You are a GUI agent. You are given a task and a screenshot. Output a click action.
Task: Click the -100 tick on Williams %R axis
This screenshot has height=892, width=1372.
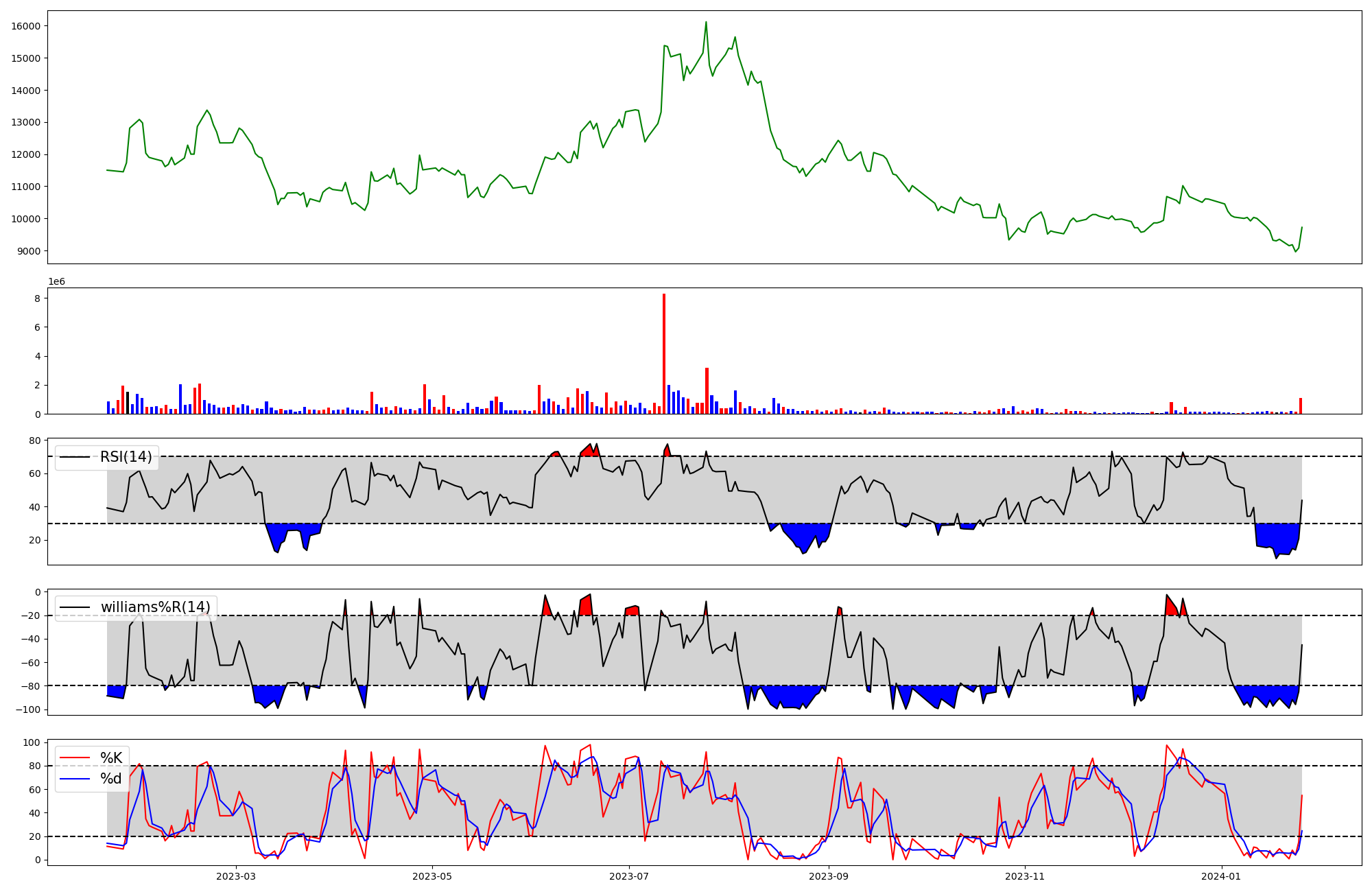click(29, 709)
